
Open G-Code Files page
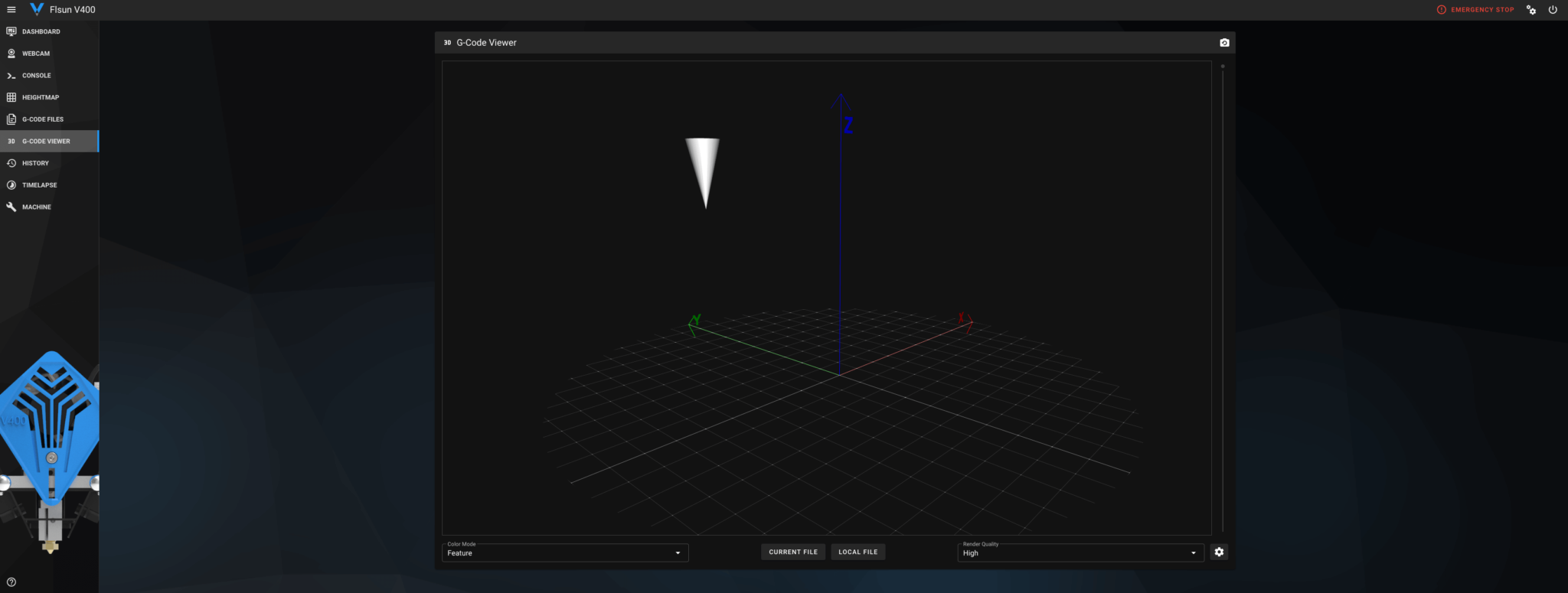[49, 119]
